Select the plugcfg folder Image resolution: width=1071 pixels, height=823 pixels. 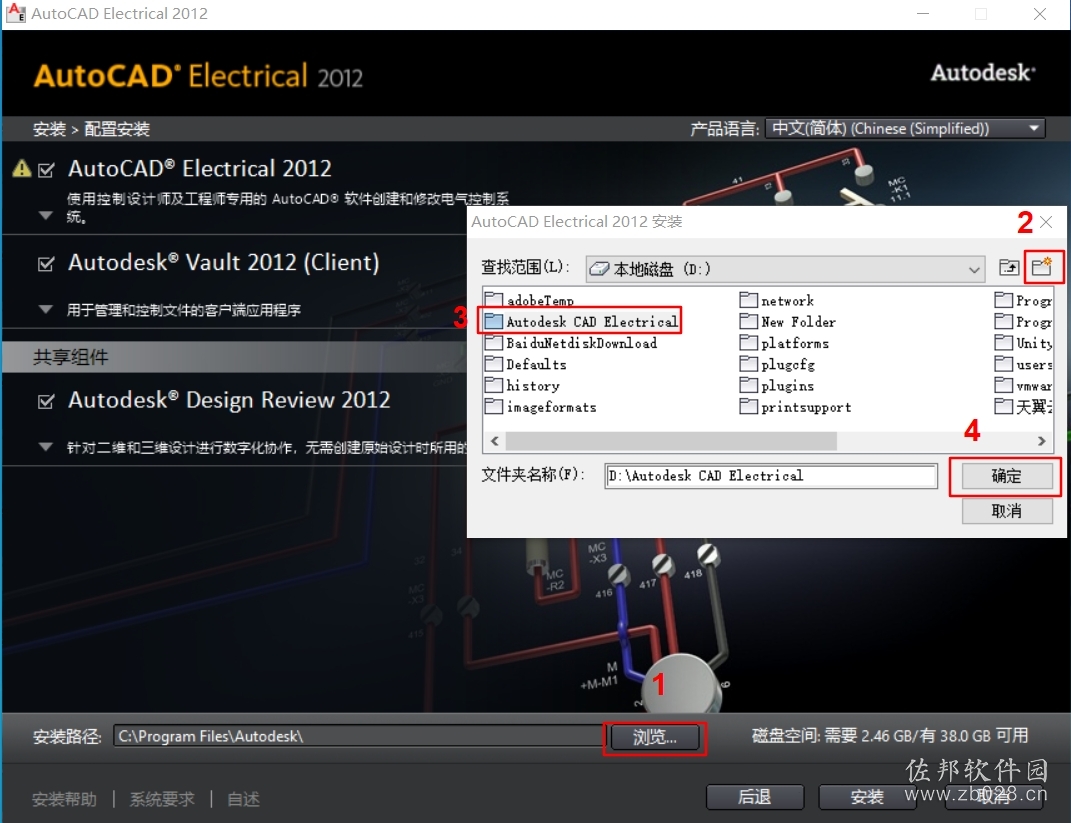pyautogui.click(x=778, y=364)
